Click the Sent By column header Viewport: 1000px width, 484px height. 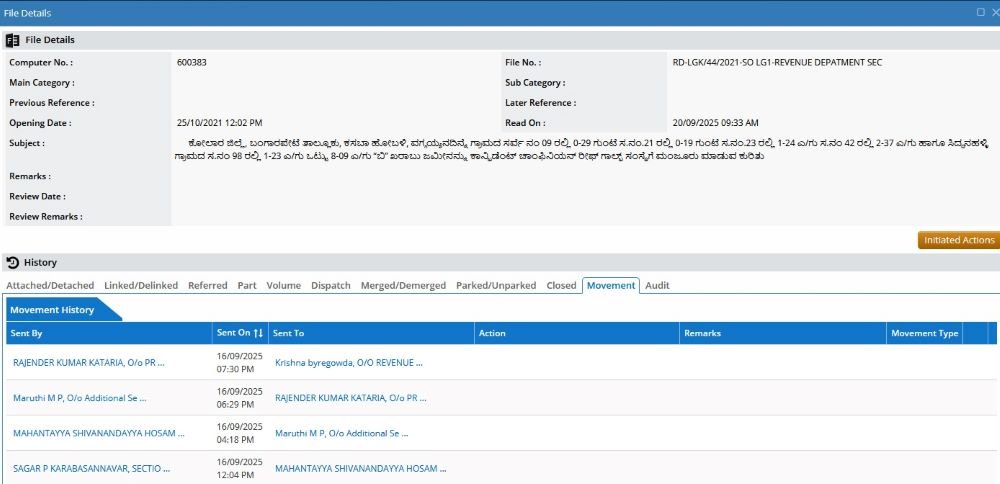26,333
